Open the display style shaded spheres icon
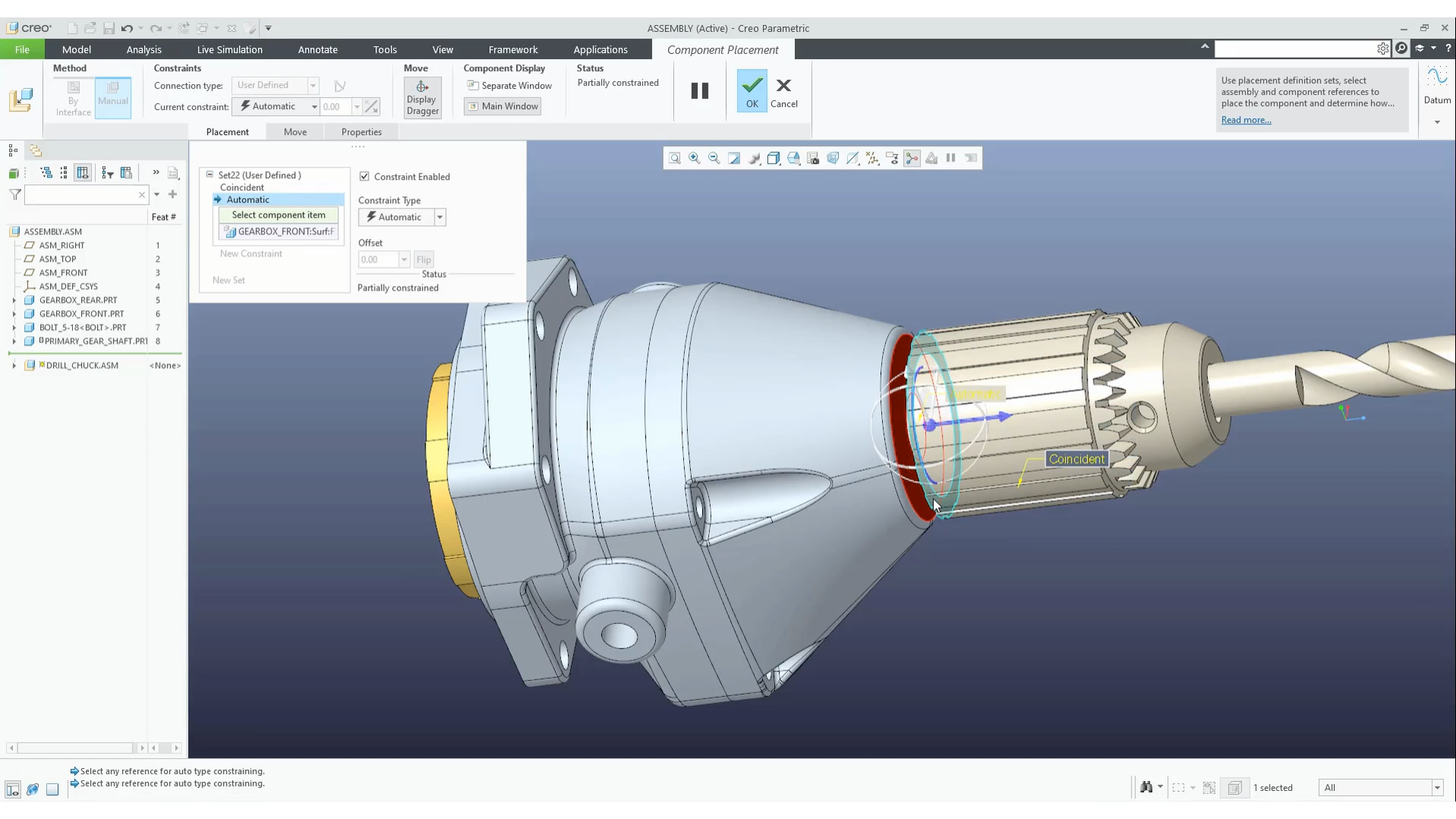Image resolution: width=1456 pixels, height=819 pixels. (x=753, y=158)
